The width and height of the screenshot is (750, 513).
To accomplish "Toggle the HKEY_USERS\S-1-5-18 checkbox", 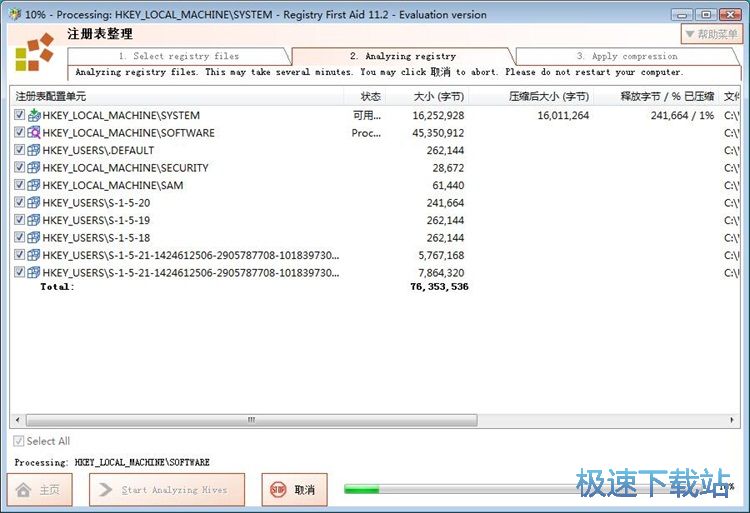I will click(19, 237).
